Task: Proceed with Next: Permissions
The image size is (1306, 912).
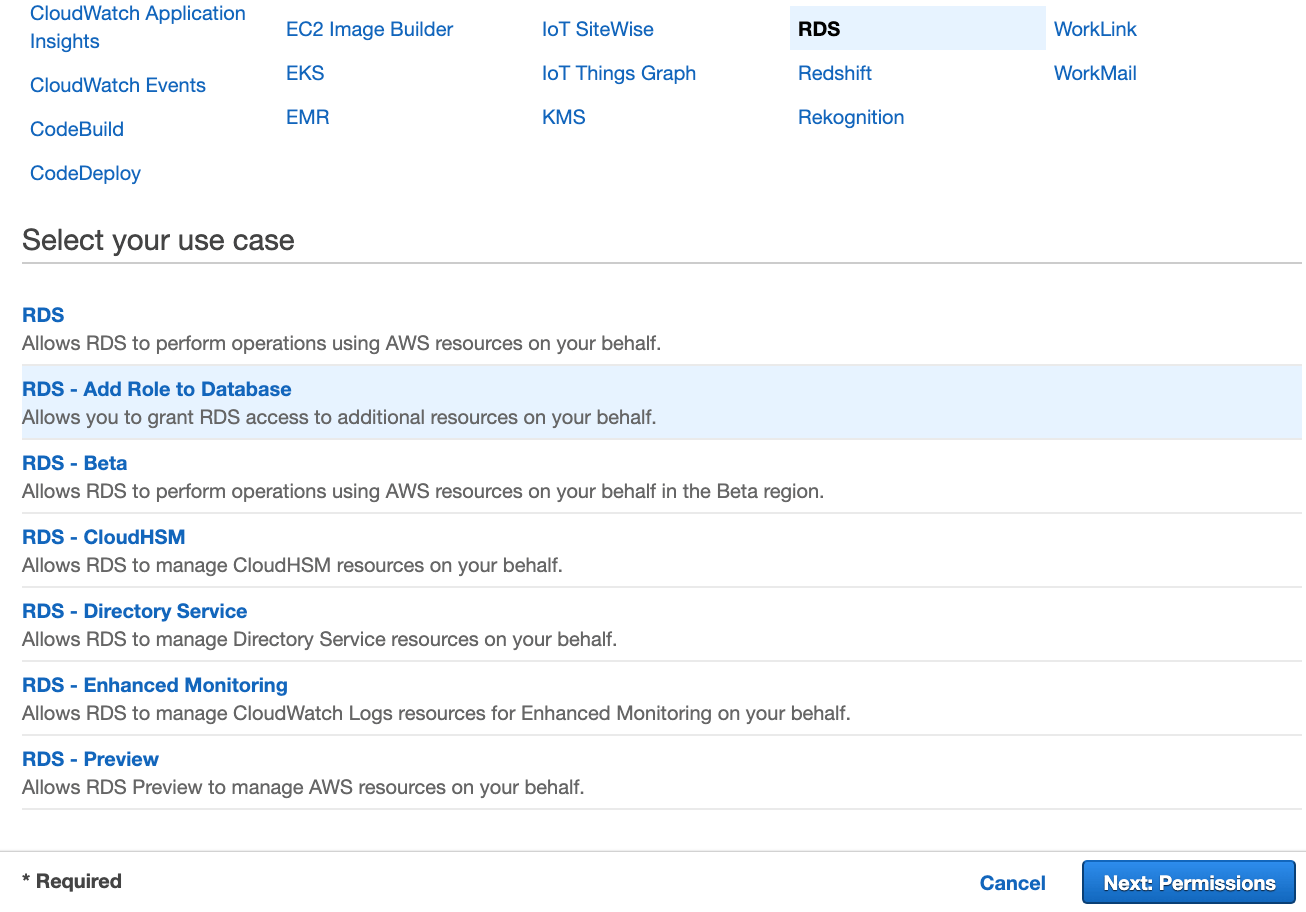Action: (1188, 882)
